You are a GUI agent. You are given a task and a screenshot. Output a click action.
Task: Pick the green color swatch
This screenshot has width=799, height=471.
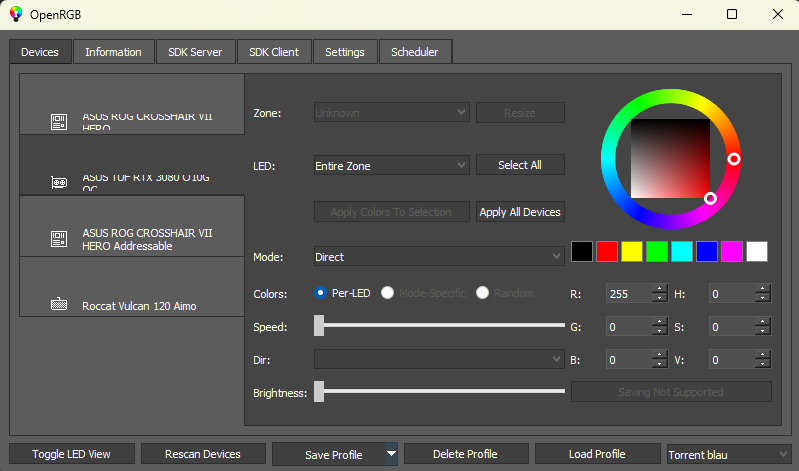(x=657, y=251)
